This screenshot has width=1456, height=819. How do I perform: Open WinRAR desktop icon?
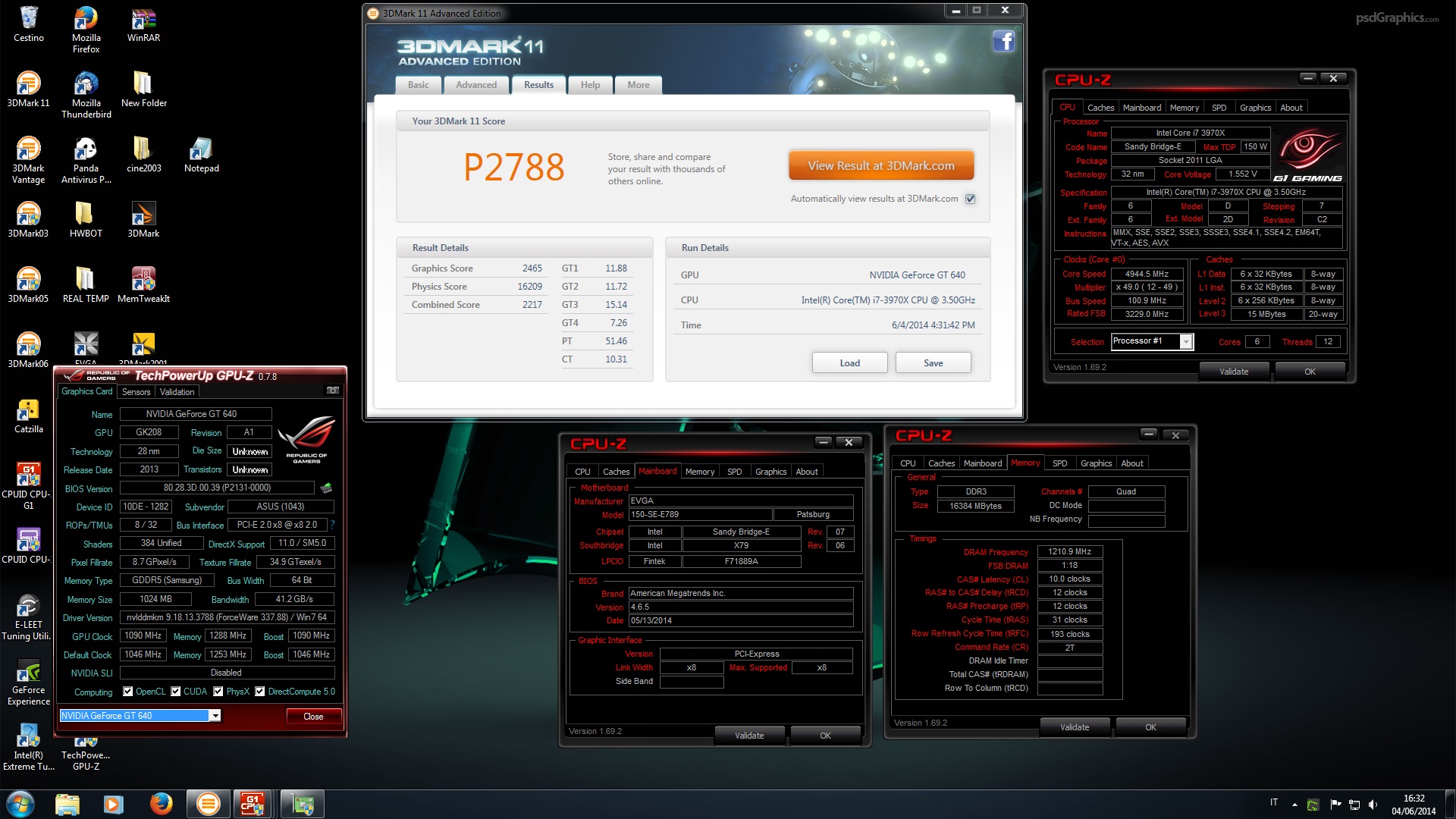tap(143, 24)
